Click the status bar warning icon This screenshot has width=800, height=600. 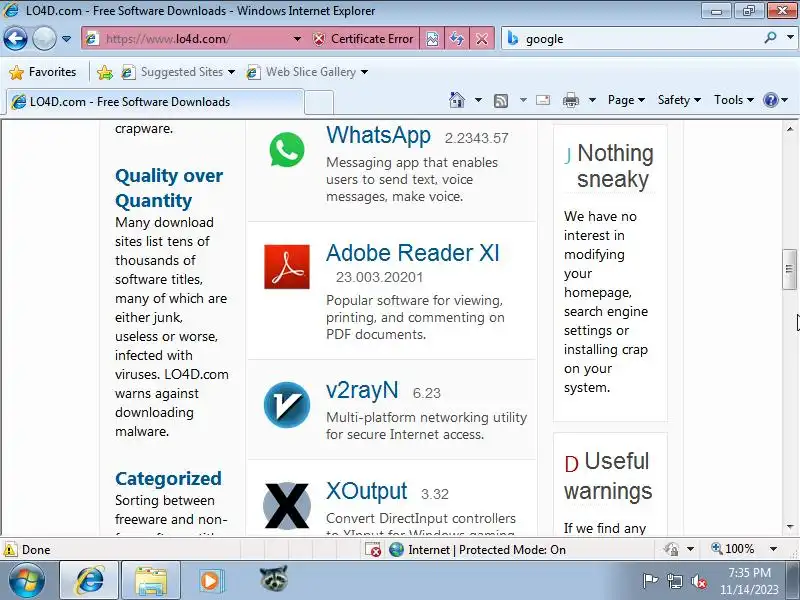pos(10,549)
